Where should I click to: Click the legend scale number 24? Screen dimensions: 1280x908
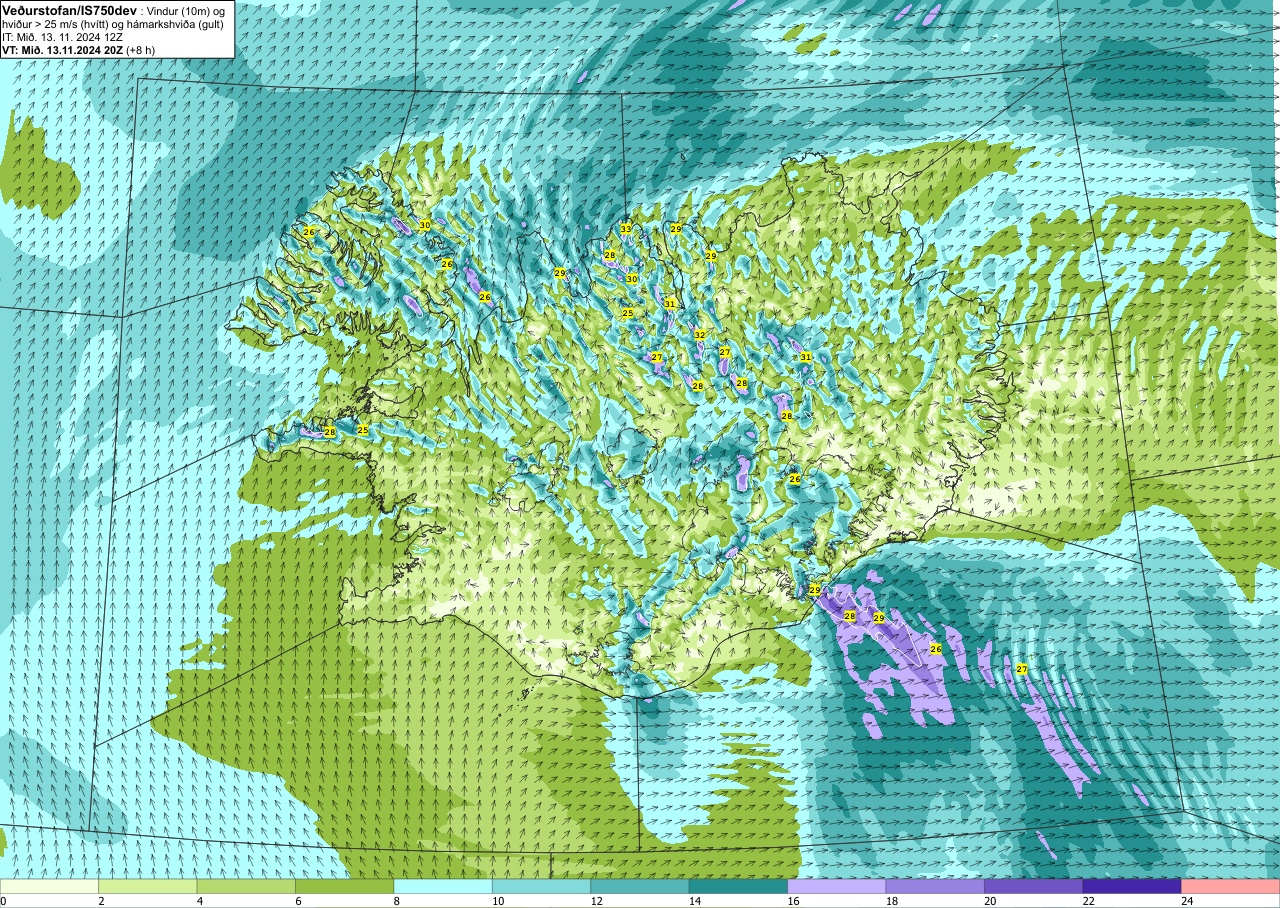[x=1187, y=901]
